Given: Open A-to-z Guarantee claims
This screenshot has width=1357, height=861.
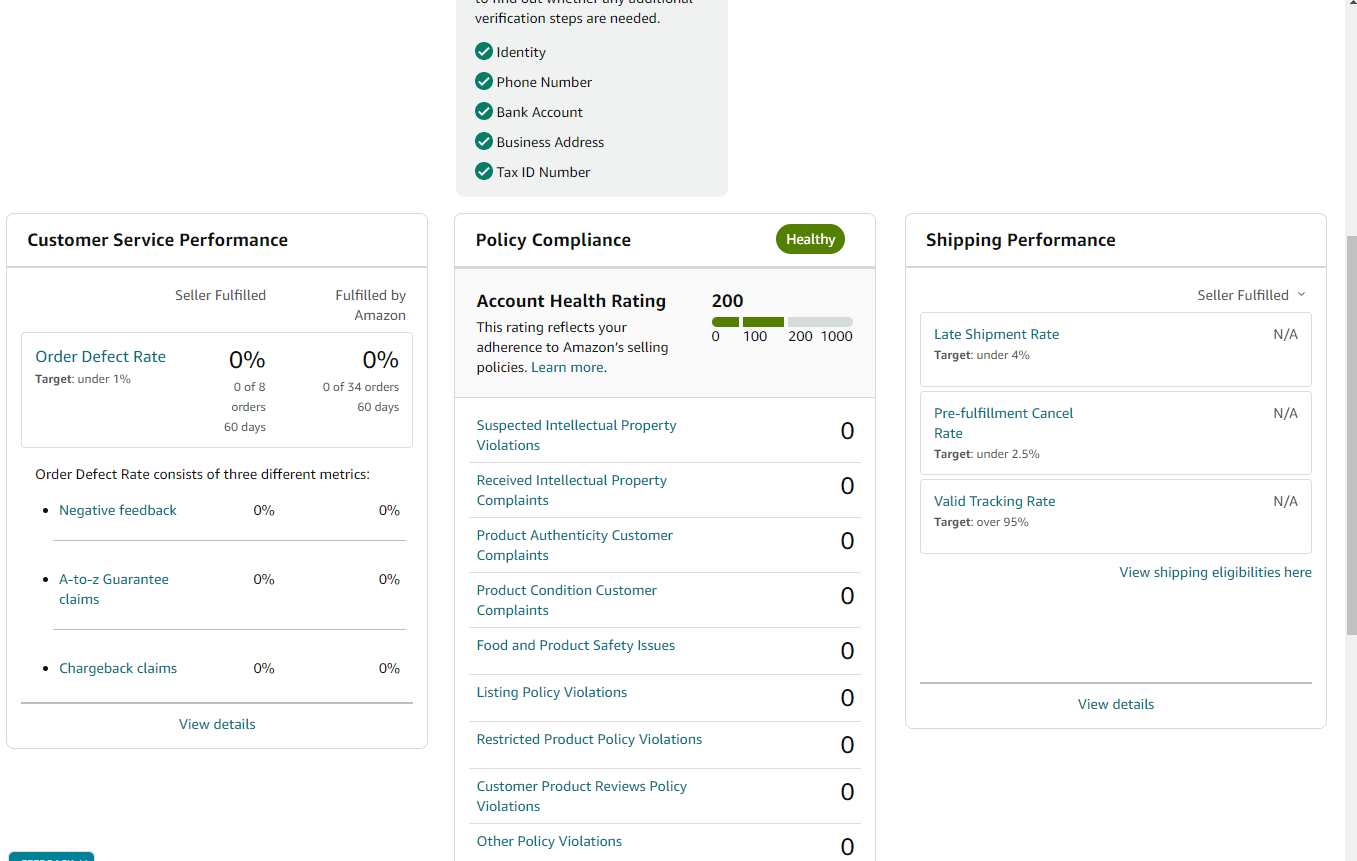Looking at the screenshot, I should [114, 589].
